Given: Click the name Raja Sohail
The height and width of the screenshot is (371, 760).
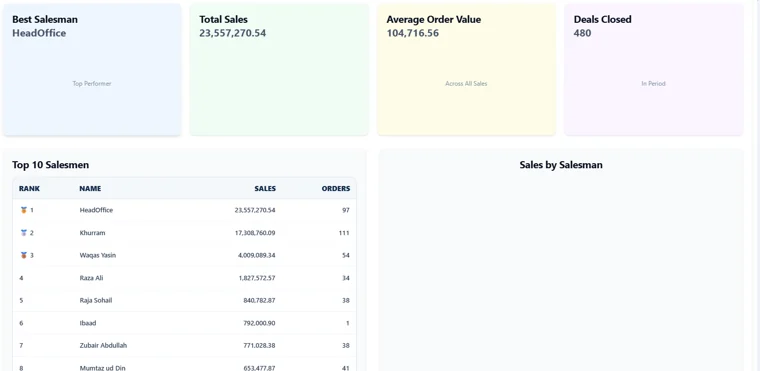Looking at the screenshot, I should [95, 300].
